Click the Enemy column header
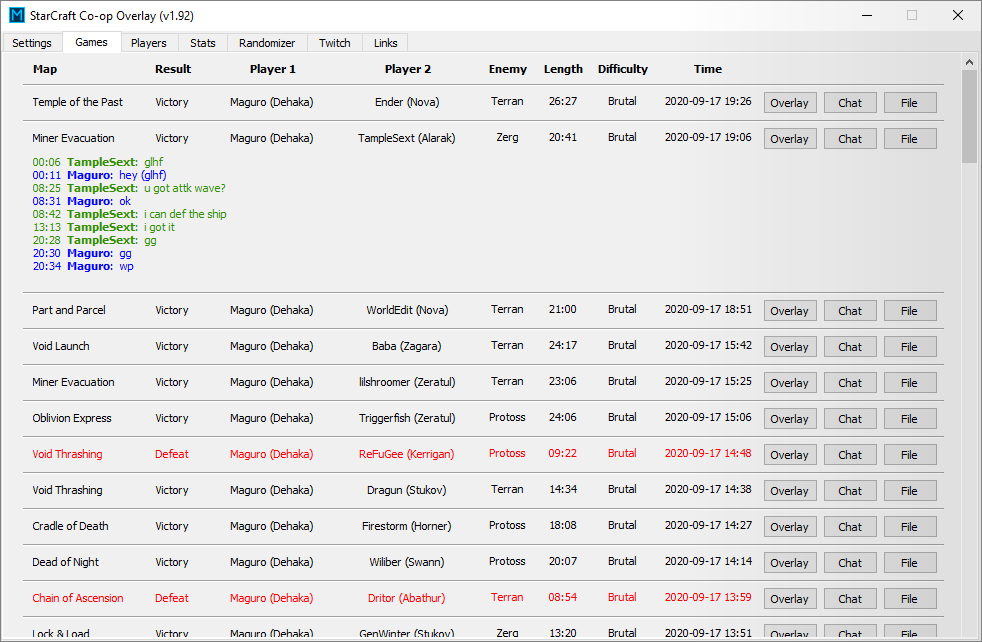 click(507, 69)
